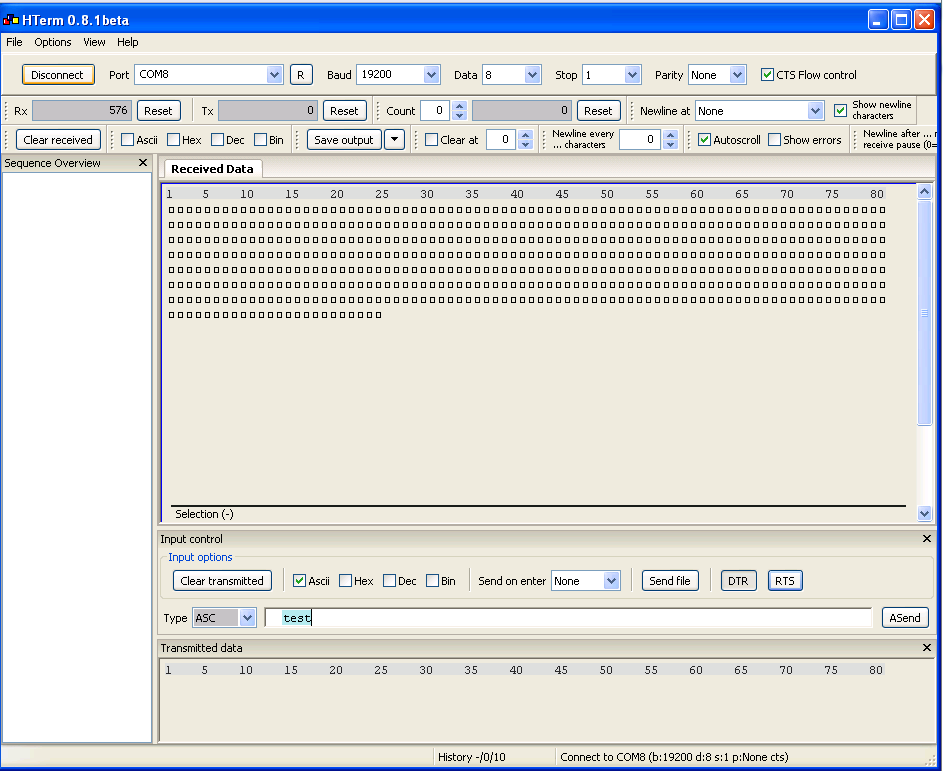Viewport: 943px width, 771px height.
Task: Close the Sequence Overview panel
Action: pyautogui.click(x=143, y=162)
